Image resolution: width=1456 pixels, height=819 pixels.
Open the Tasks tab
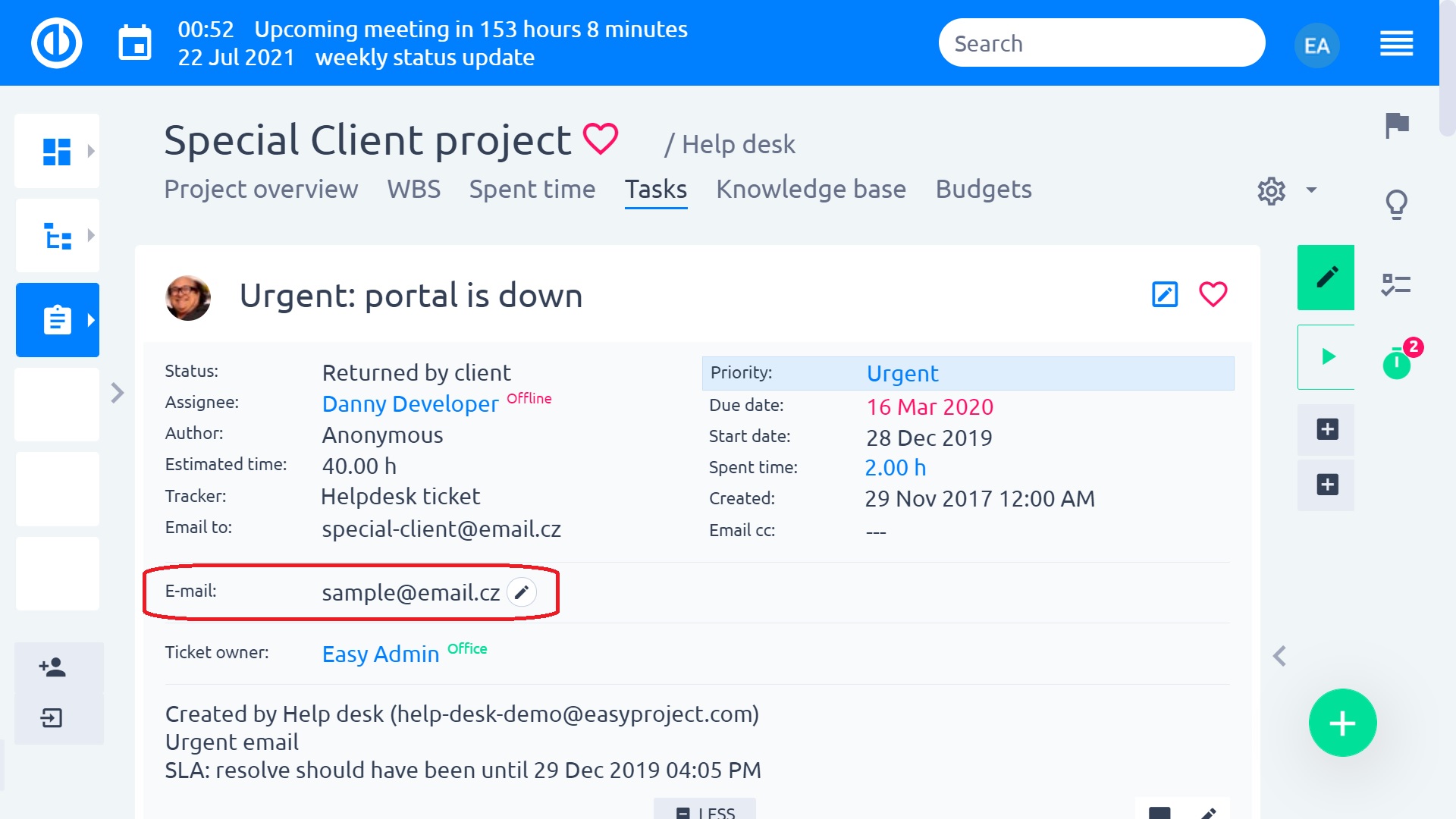coord(656,189)
